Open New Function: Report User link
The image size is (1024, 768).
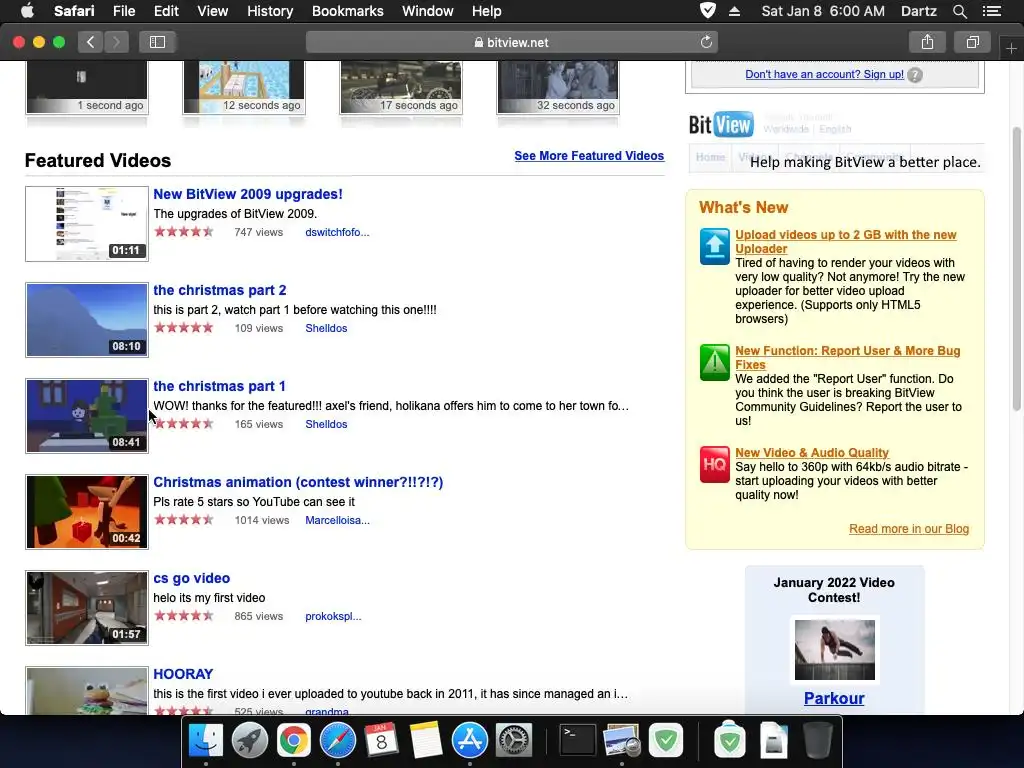(848, 357)
